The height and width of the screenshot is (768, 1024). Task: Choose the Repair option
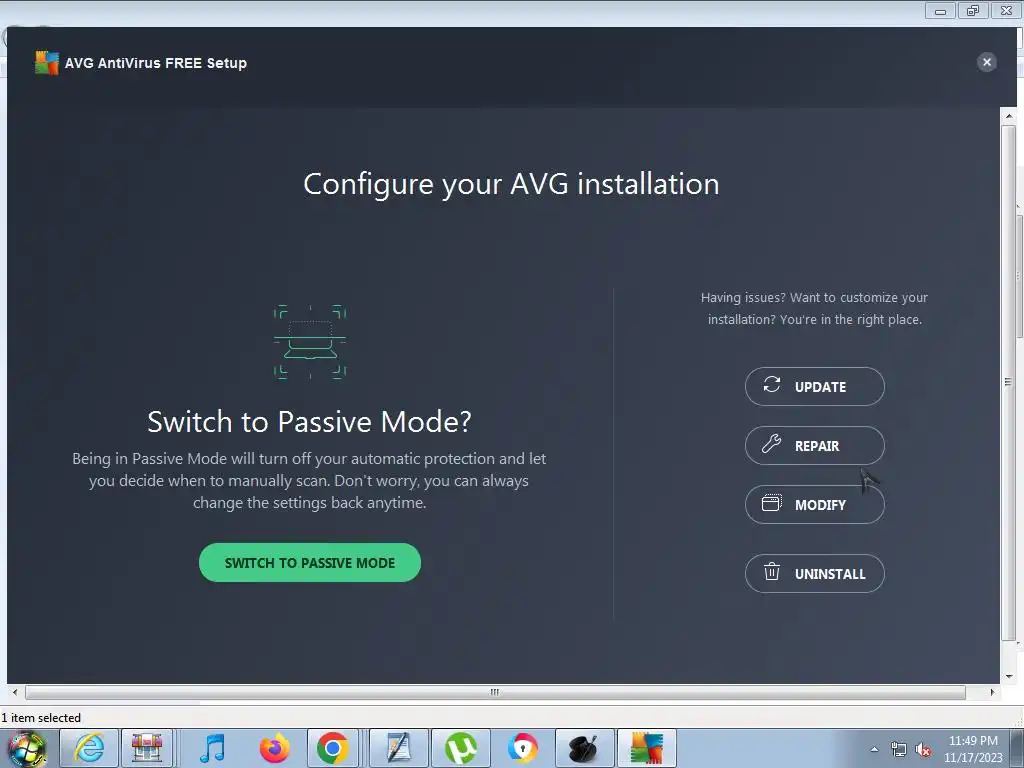tap(814, 445)
